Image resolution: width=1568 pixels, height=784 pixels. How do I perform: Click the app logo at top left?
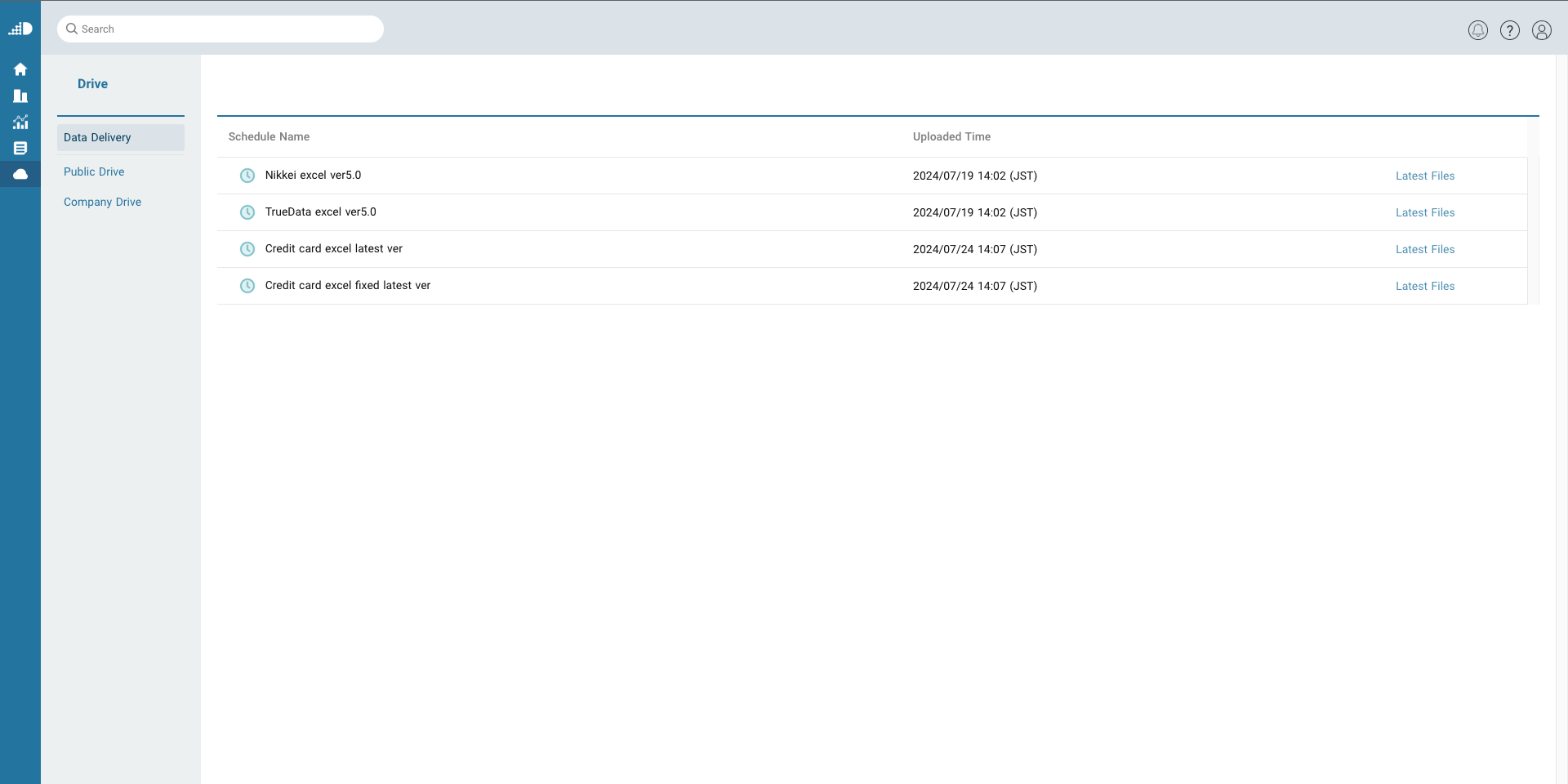click(x=20, y=29)
